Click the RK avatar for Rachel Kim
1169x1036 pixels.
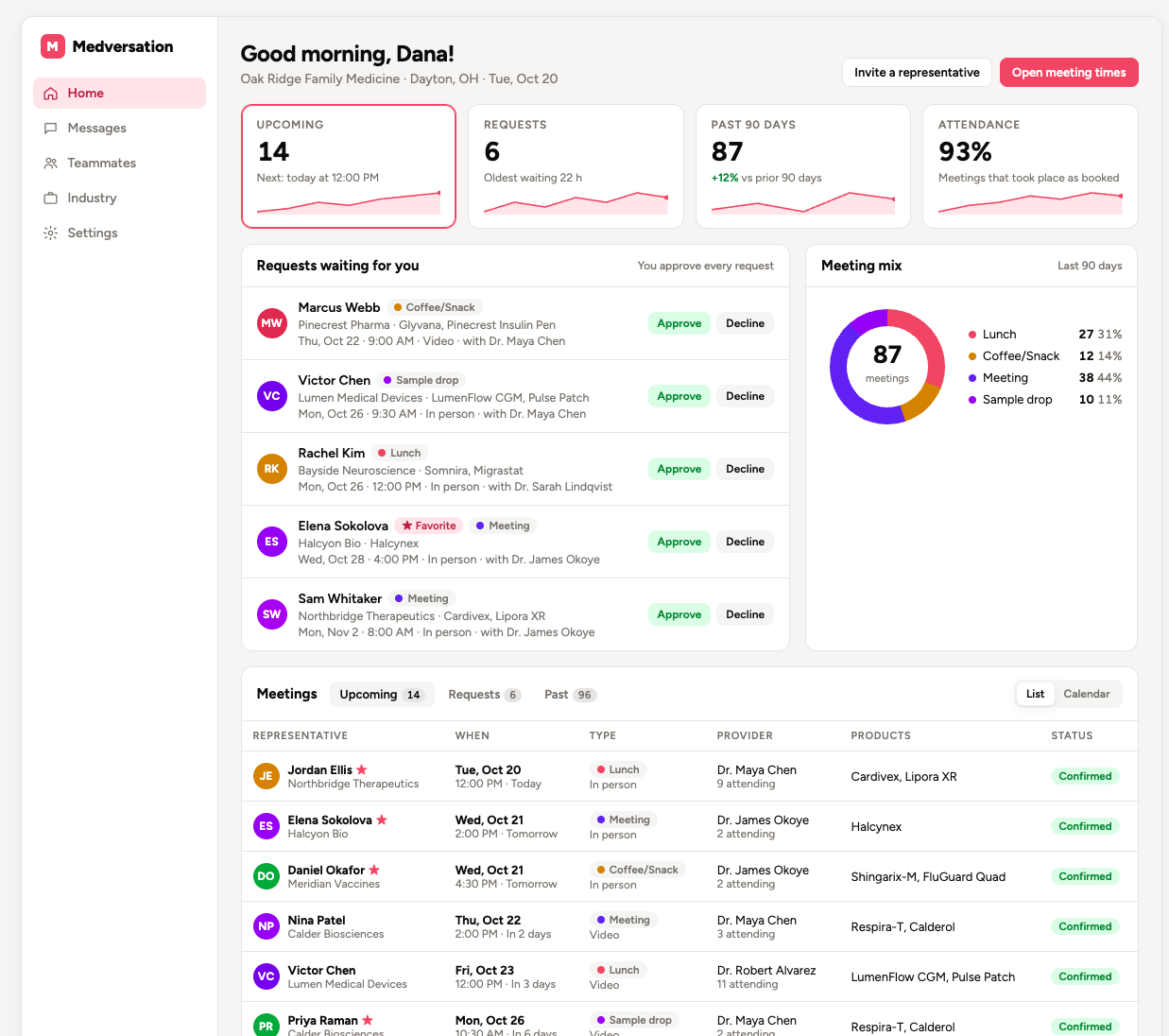coord(272,469)
